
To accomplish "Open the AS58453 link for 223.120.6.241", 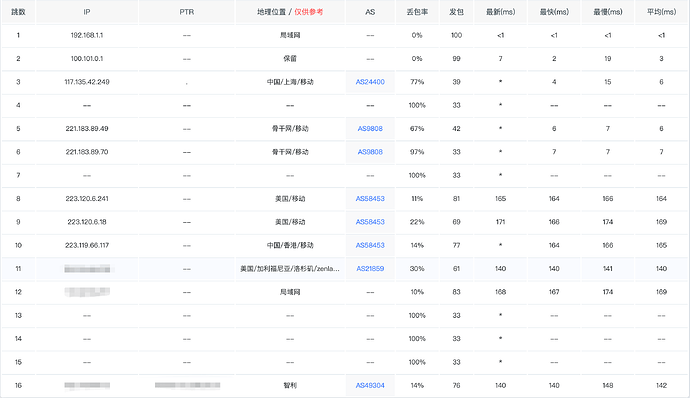I will (370, 199).
